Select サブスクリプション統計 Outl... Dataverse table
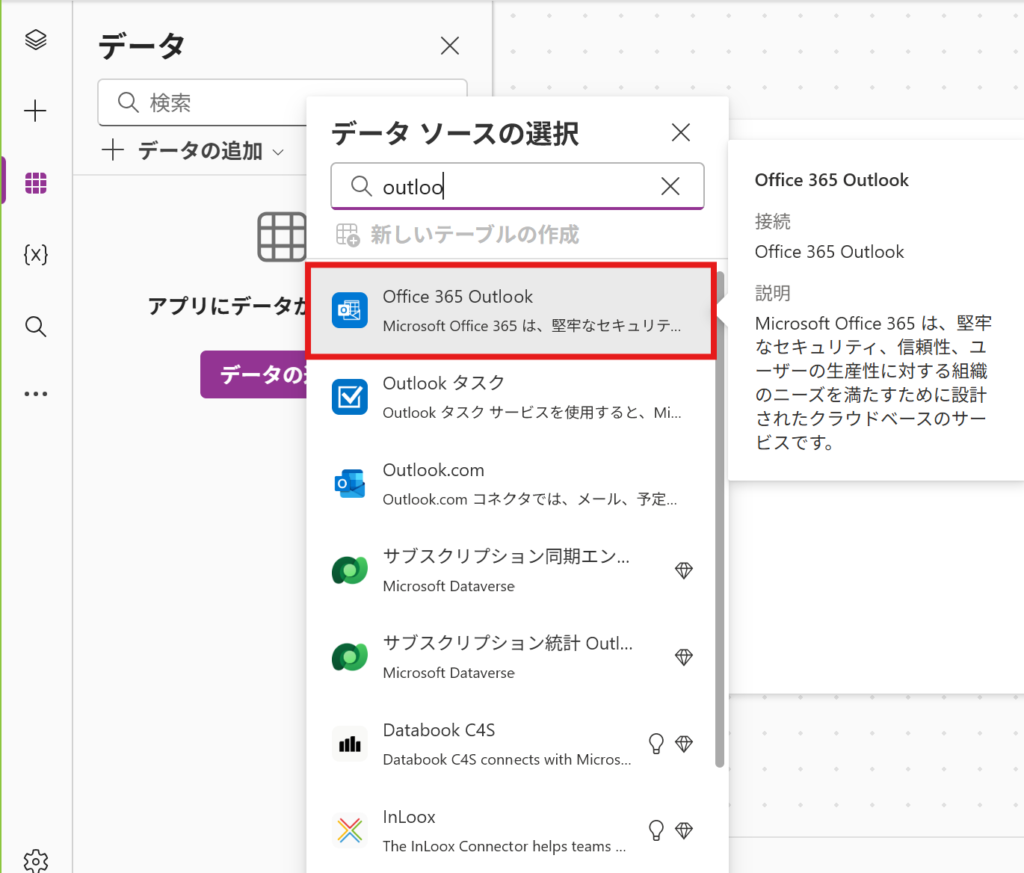The height and width of the screenshot is (873, 1024). pos(512,658)
